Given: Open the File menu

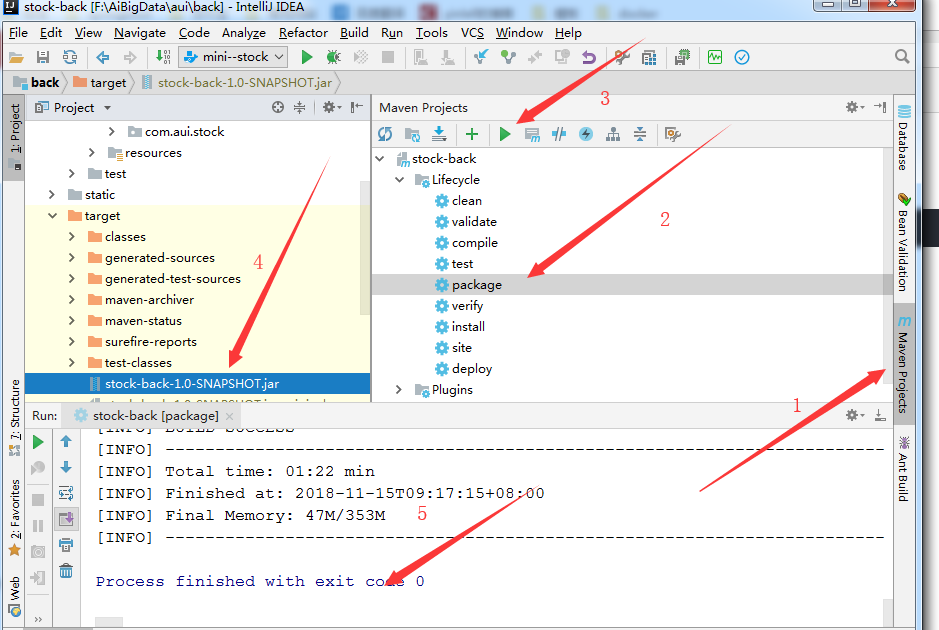Looking at the screenshot, I should 18,33.
